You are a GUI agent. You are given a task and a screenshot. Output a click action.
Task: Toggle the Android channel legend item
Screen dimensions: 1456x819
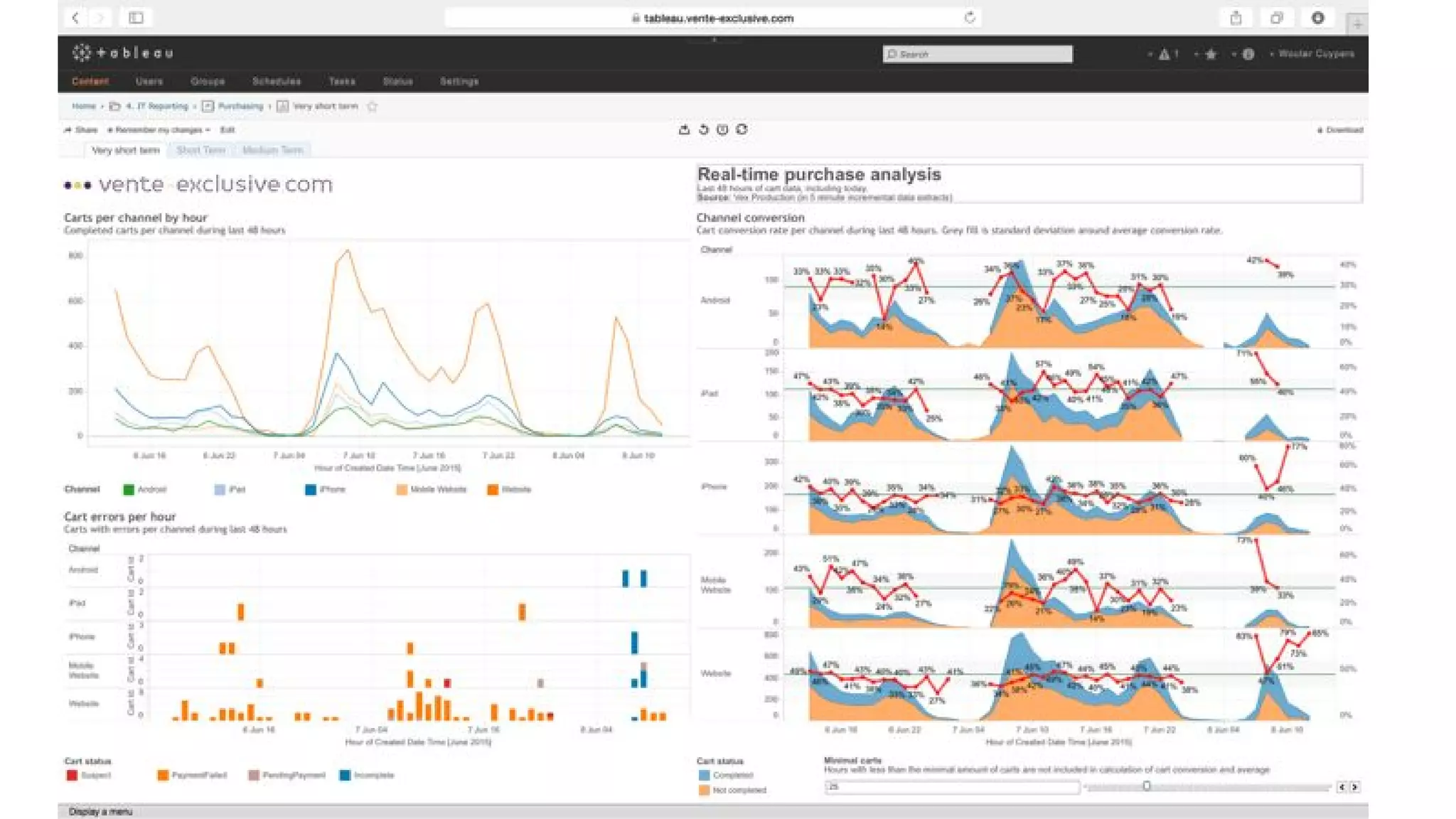145,489
